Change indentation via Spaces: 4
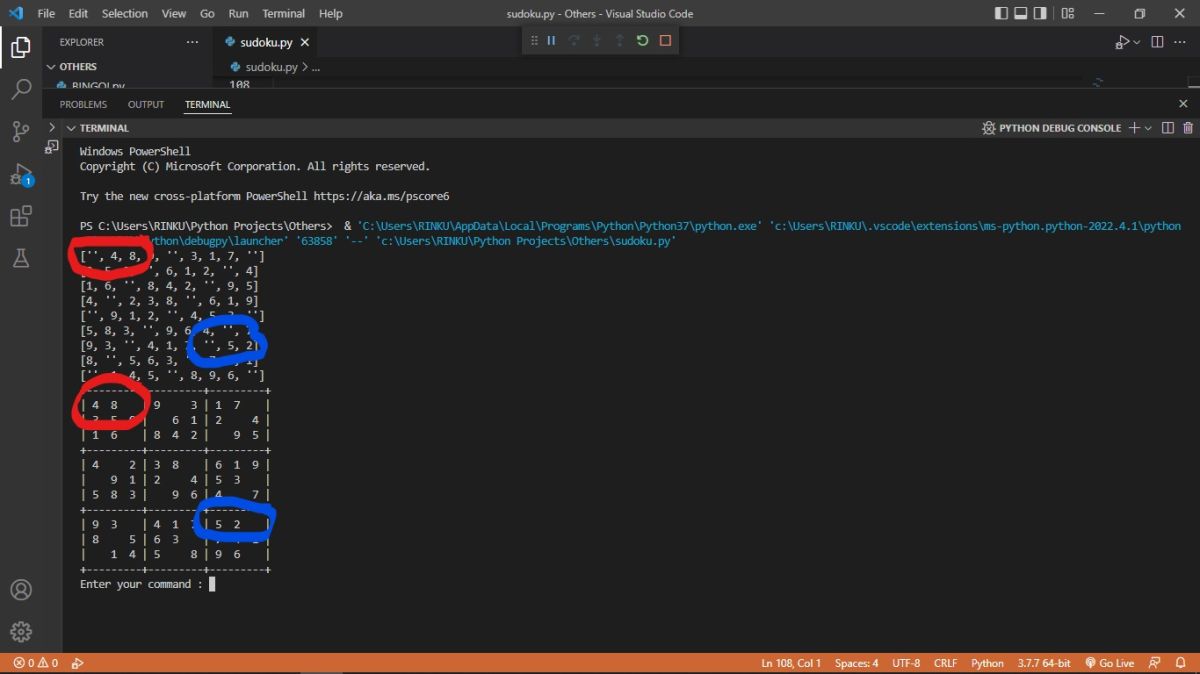 click(857, 663)
